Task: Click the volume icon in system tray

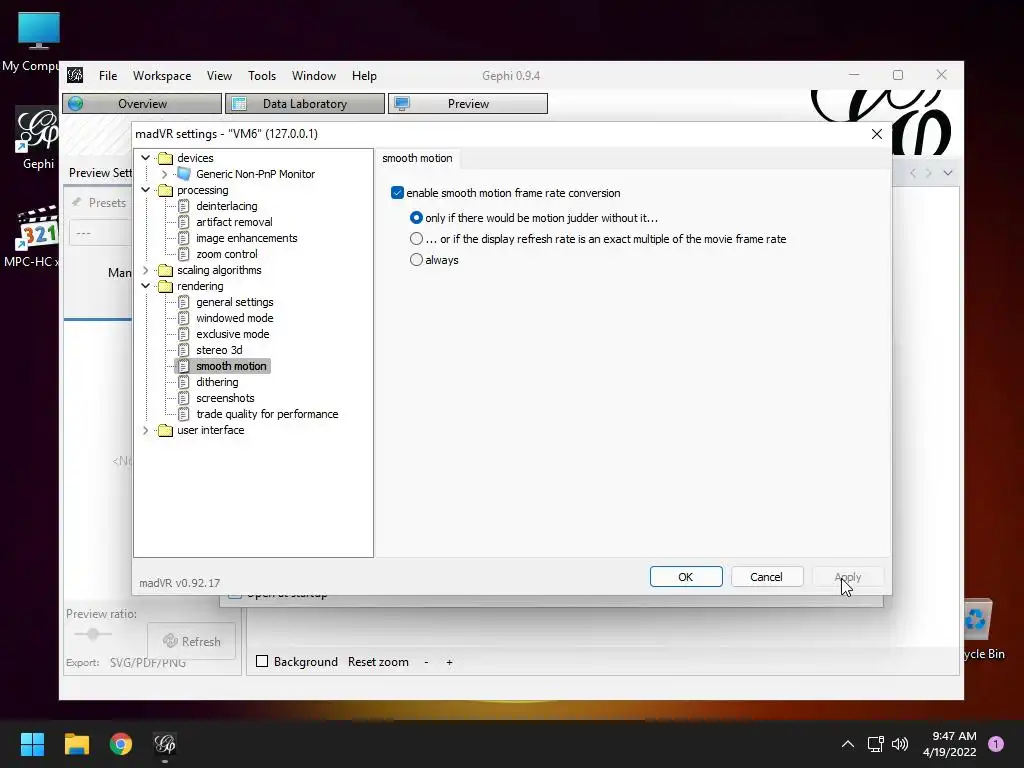Action: click(900, 744)
